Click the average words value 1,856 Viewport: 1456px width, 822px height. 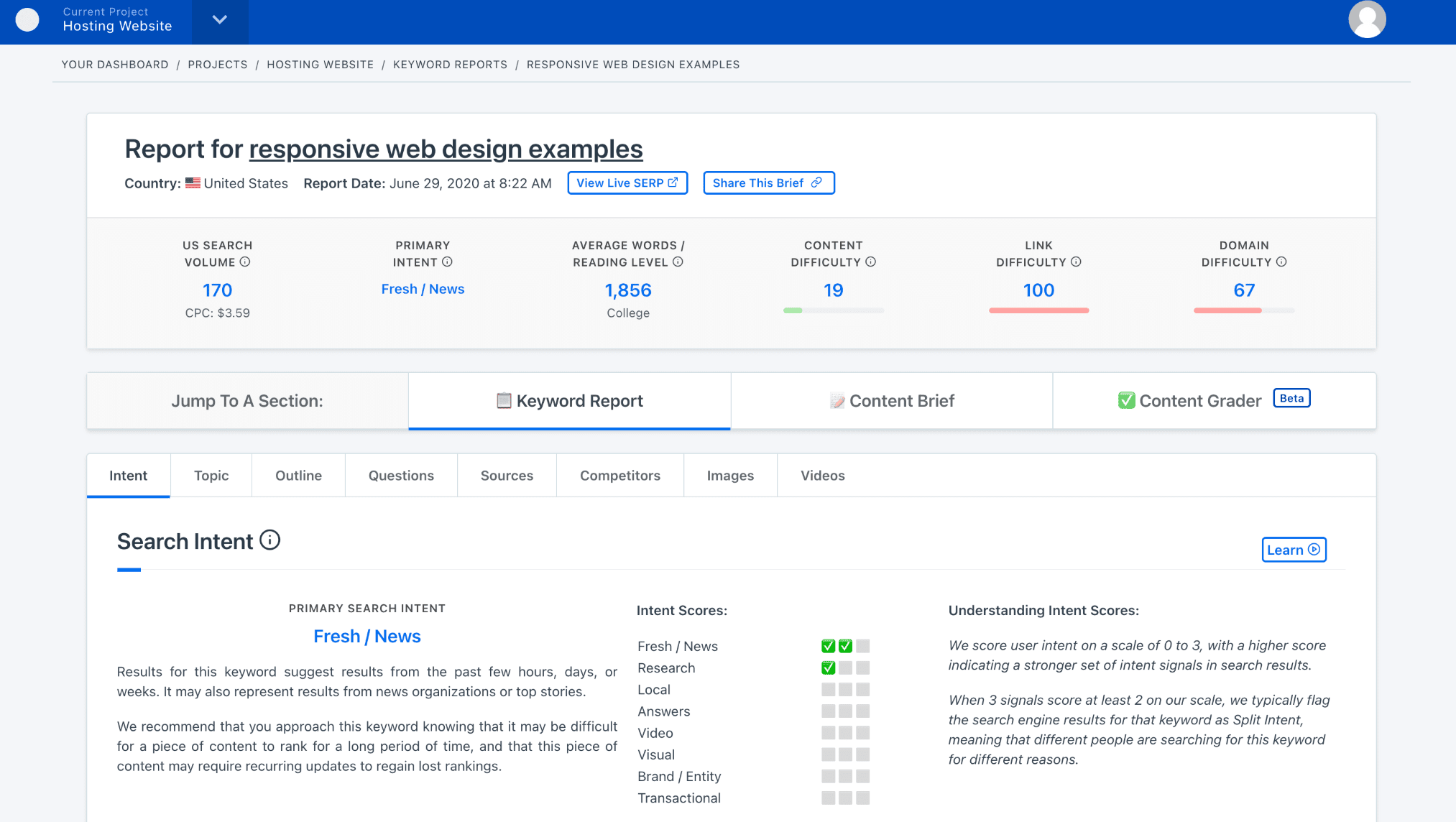628,290
